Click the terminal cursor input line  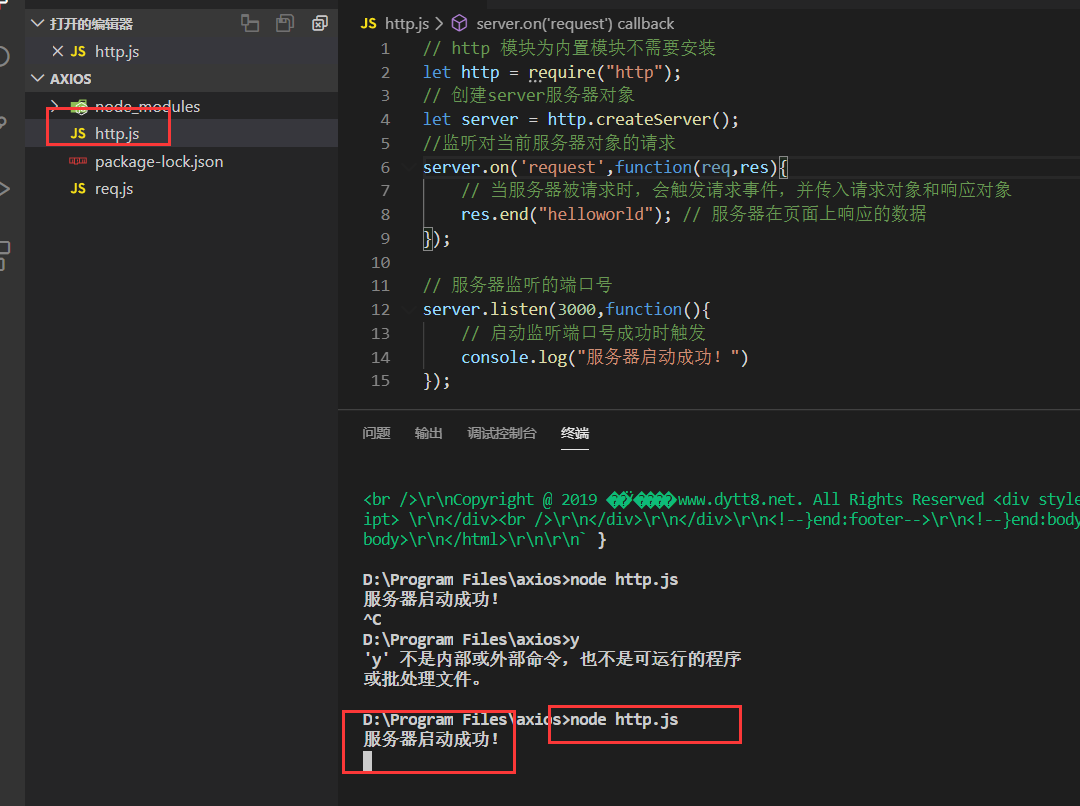[368, 761]
